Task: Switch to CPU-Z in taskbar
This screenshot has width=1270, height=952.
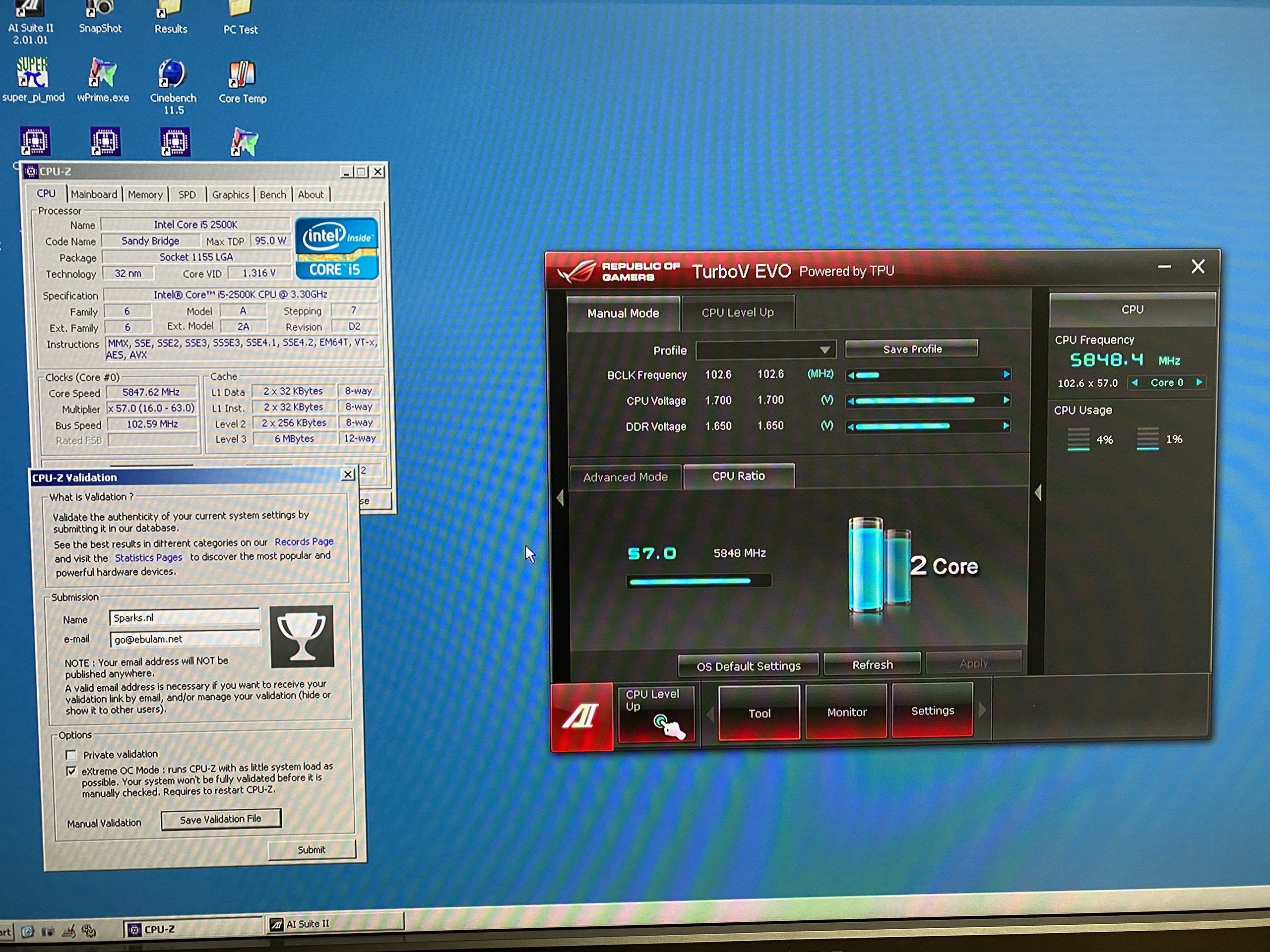Action: click(192, 929)
